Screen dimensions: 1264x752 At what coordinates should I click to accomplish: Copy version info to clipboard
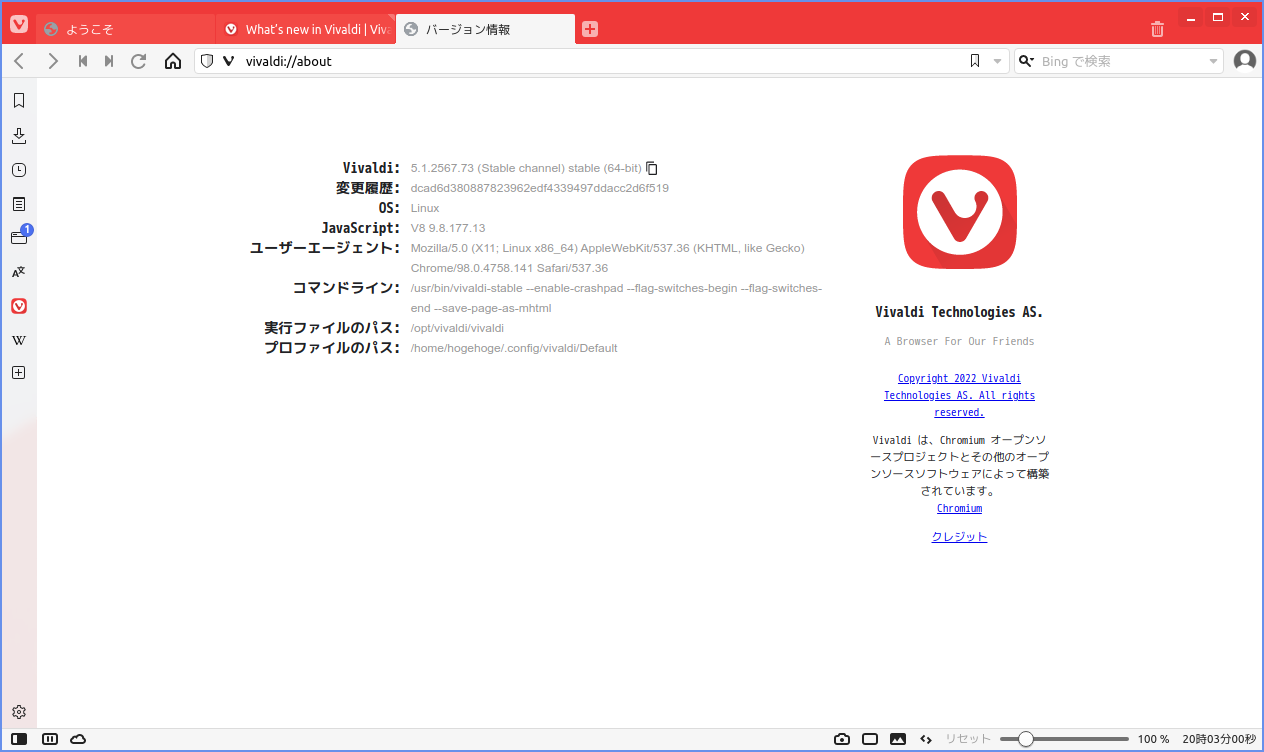click(x=652, y=168)
